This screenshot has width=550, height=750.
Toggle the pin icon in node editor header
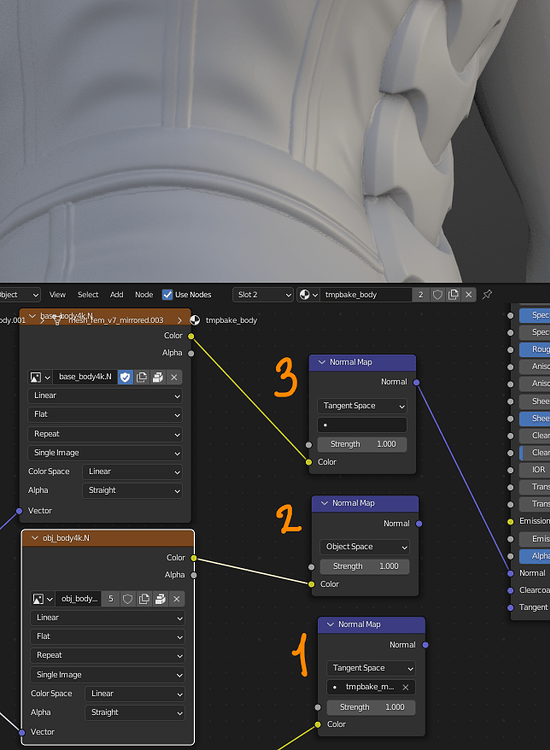(x=487, y=295)
